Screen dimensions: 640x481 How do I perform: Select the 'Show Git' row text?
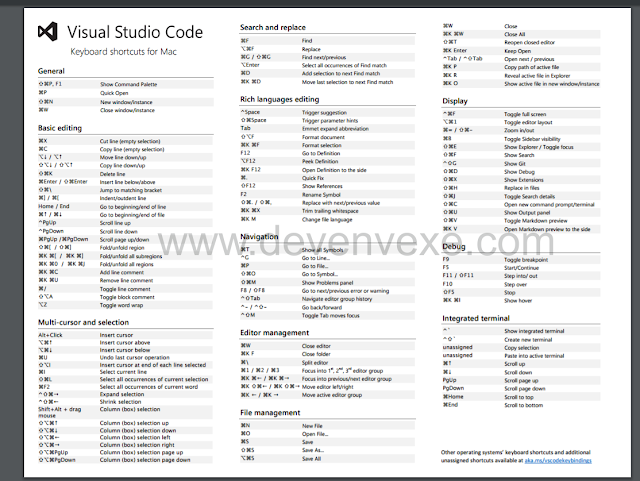coord(515,164)
